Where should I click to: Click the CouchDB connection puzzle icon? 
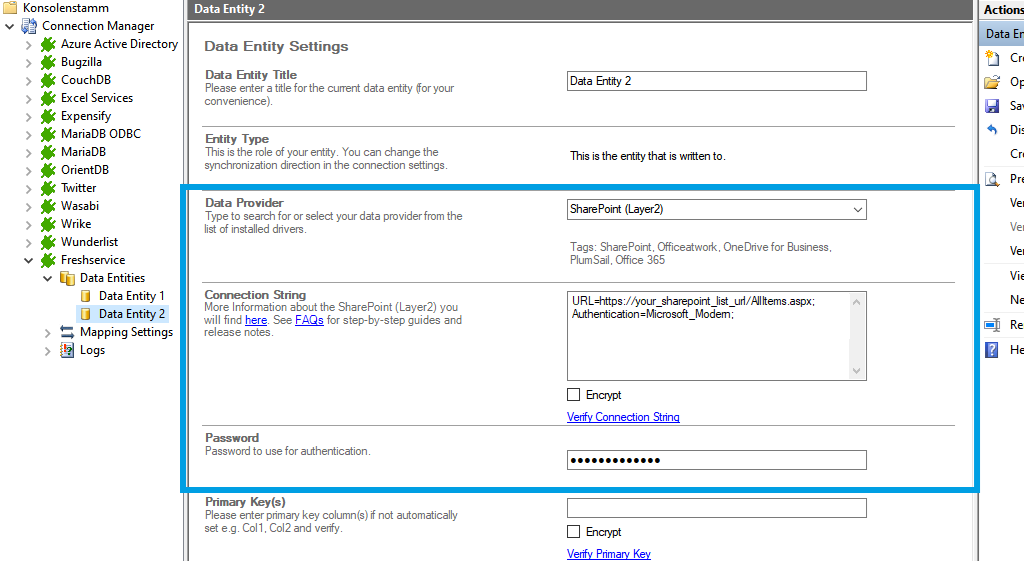click(48, 80)
